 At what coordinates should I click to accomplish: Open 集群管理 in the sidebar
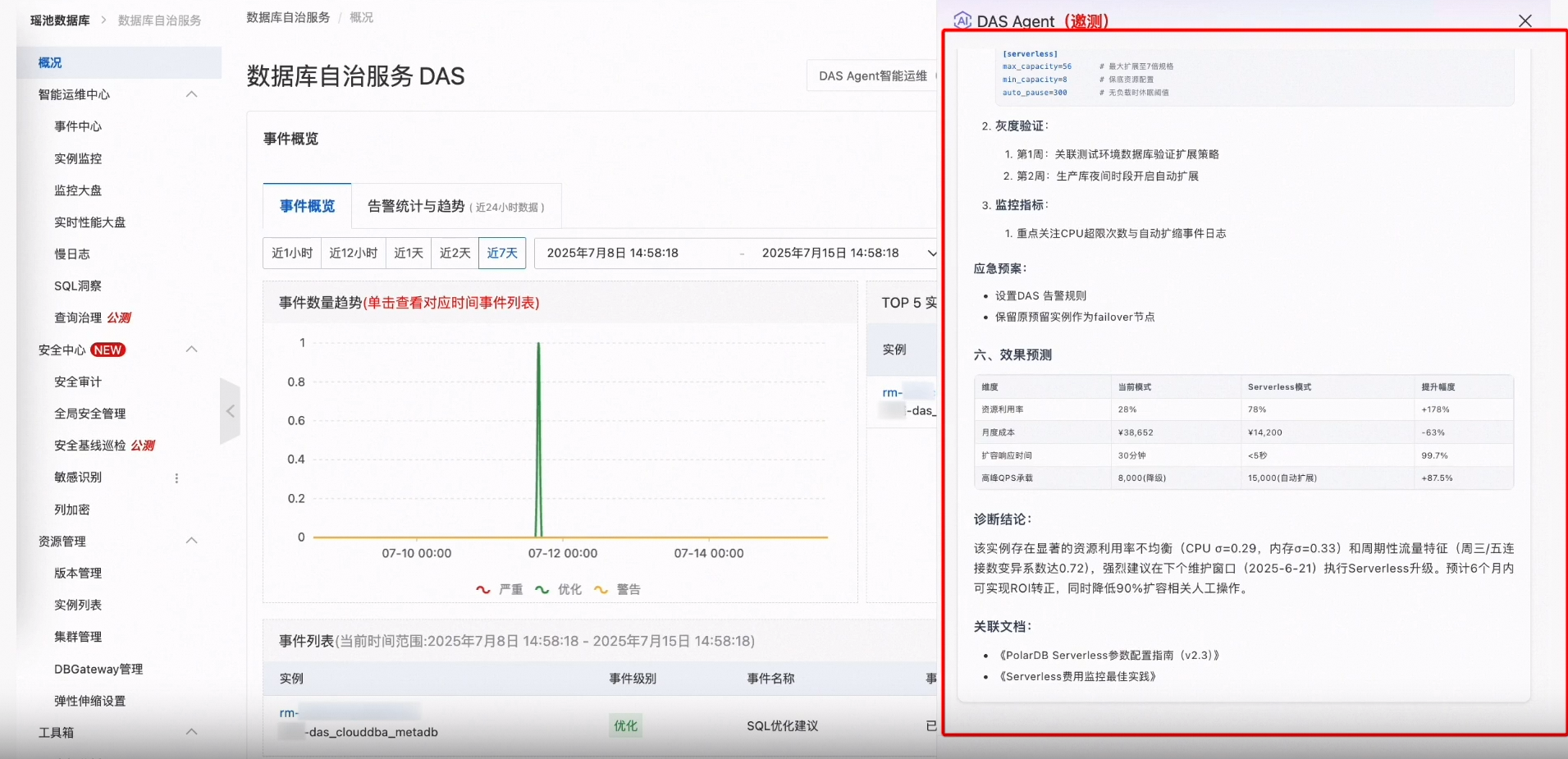point(78,637)
